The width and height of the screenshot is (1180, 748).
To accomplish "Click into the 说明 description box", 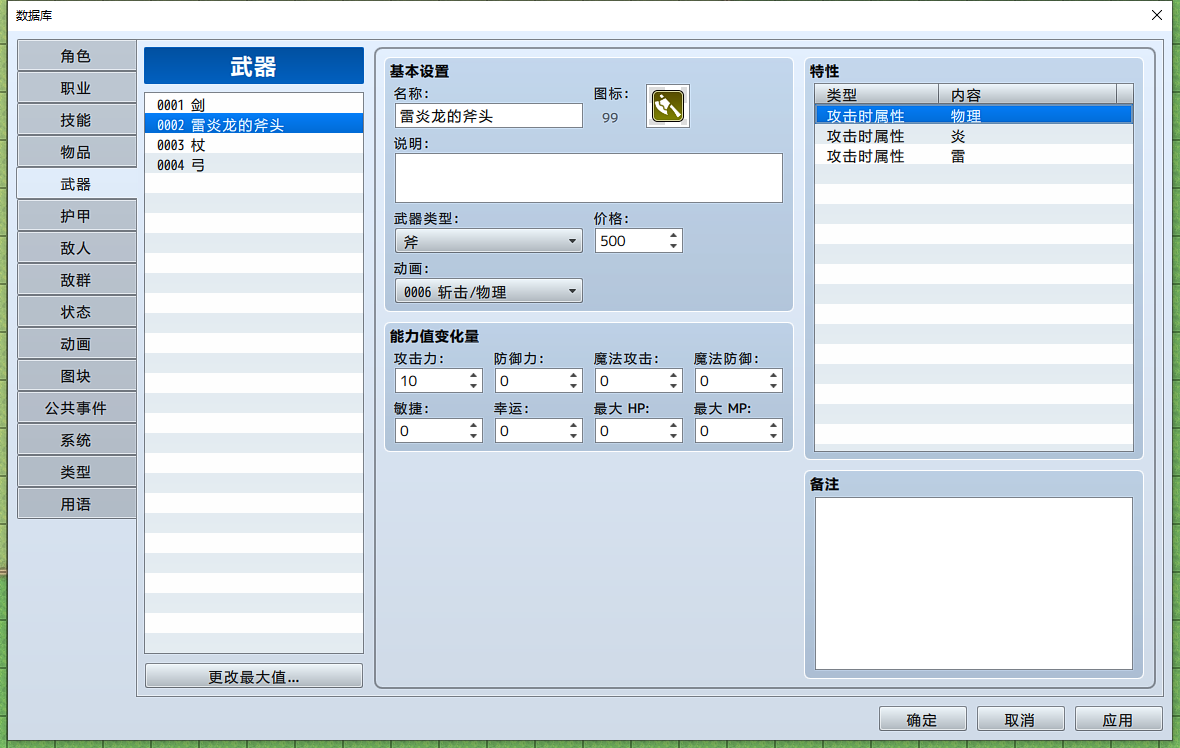I will pos(588,178).
